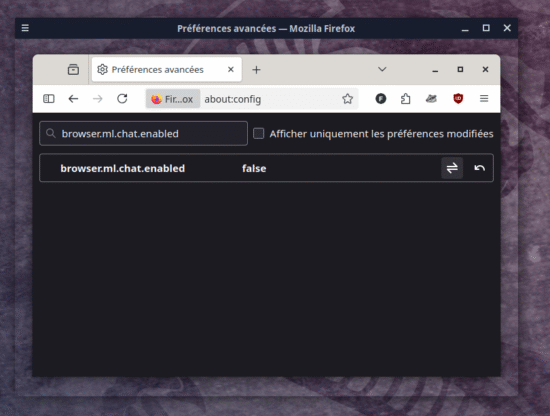Image resolution: width=550 pixels, height=416 pixels.
Task: Expand the list all tabs chevron
Action: [382, 69]
